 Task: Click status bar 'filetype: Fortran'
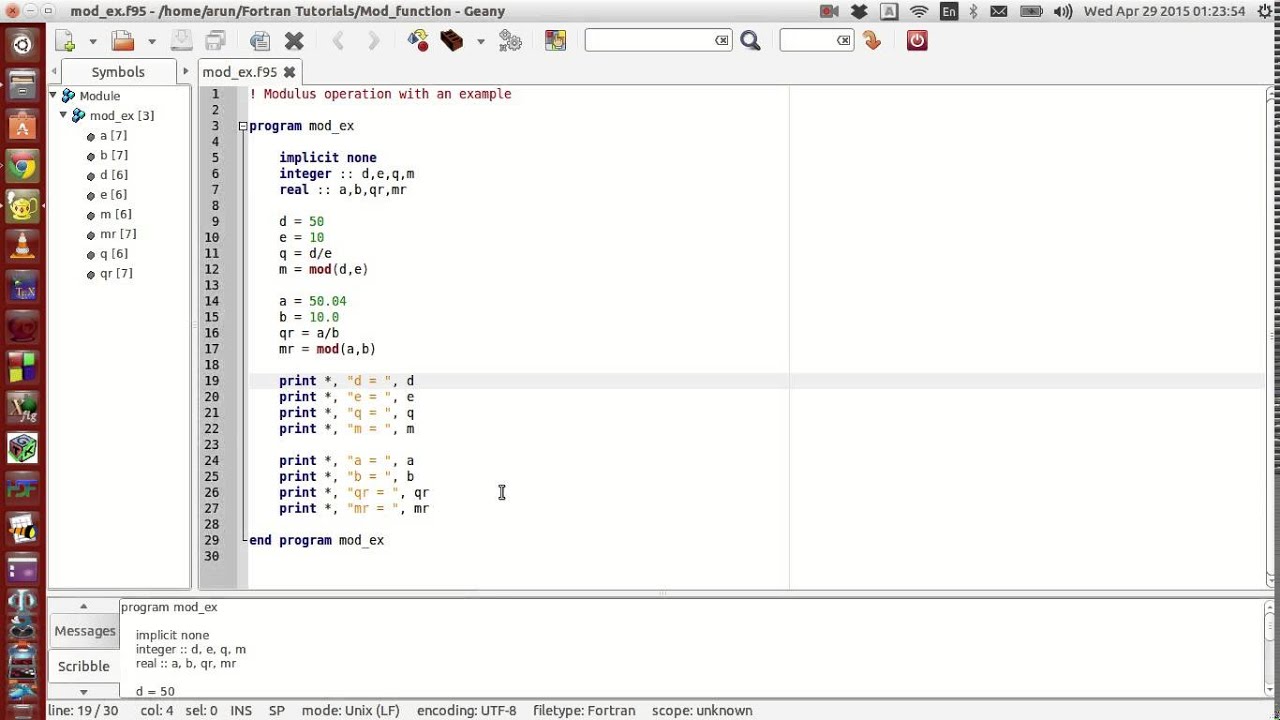[584, 710]
